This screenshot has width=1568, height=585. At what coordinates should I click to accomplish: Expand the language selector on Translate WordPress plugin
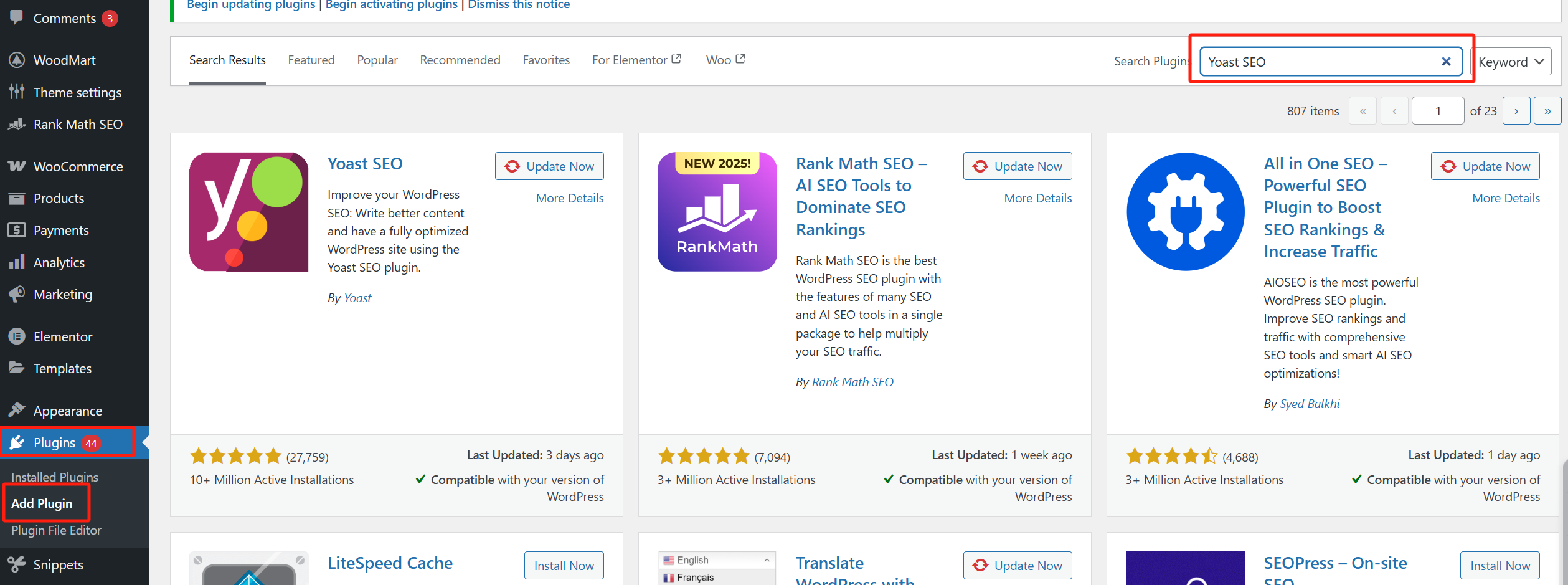click(767, 559)
